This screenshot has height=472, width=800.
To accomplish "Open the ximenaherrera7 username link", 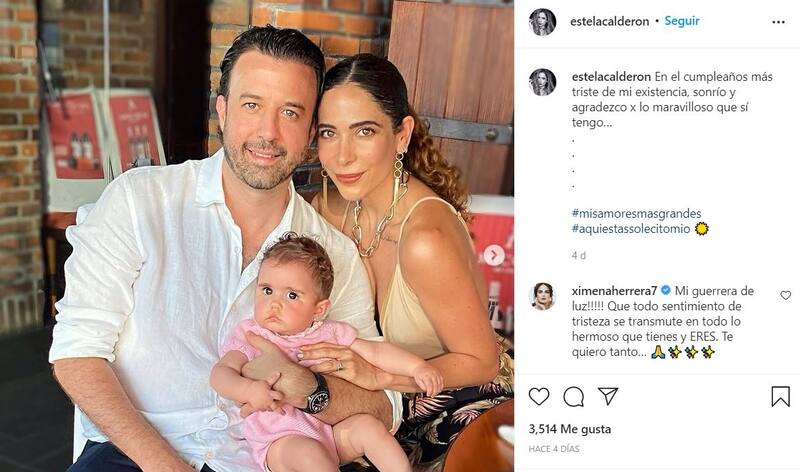I will (614, 291).
